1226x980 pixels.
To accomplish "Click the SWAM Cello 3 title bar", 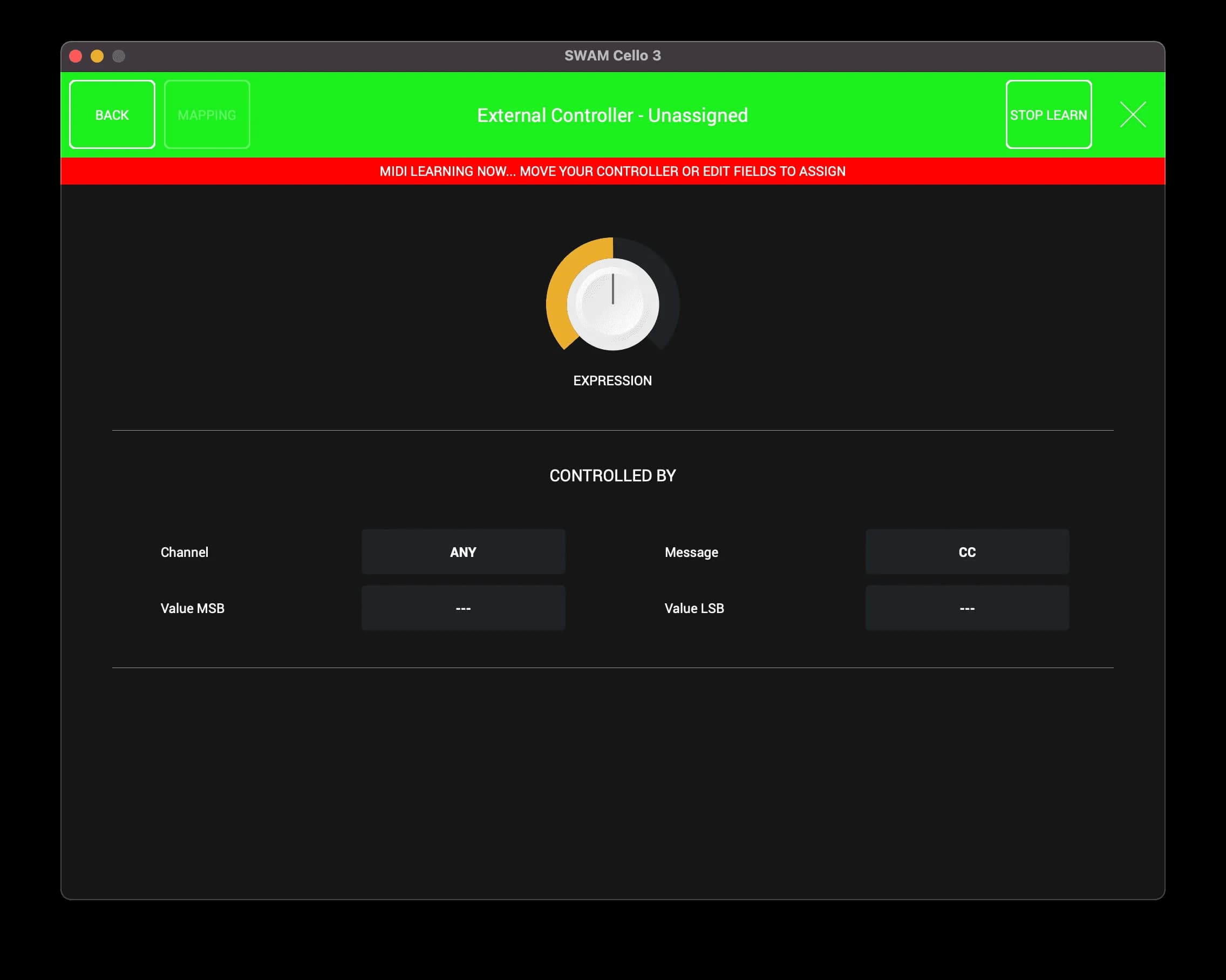I will point(612,56).
